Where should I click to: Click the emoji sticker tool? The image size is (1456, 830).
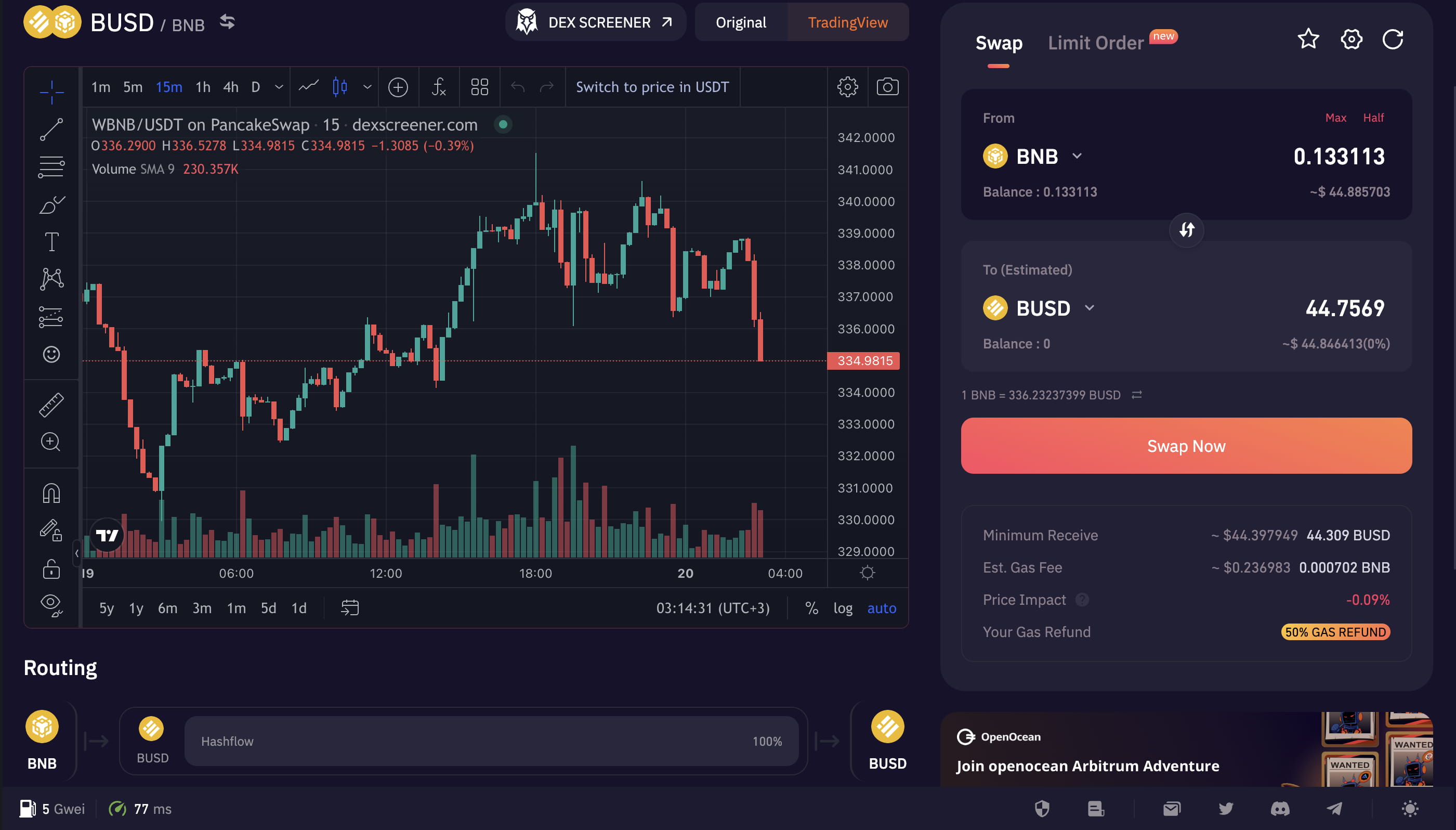(51, 355)
